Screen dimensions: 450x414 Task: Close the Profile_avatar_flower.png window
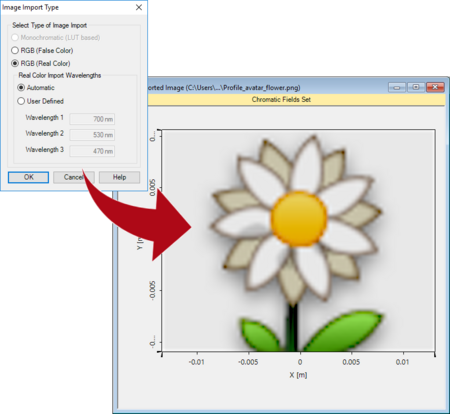coord(435,87)
